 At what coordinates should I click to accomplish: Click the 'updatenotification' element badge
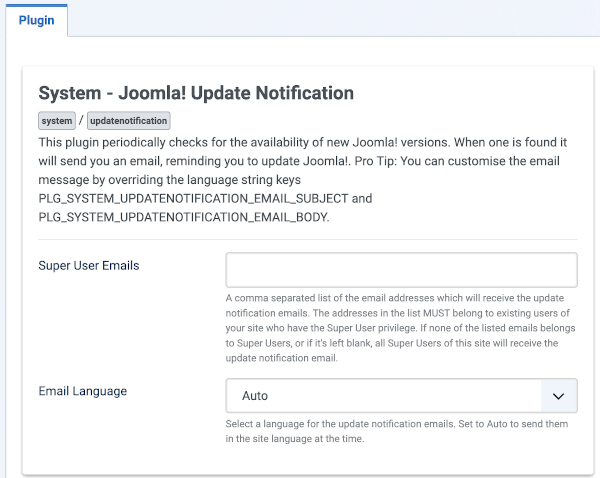tap(129, 121)
